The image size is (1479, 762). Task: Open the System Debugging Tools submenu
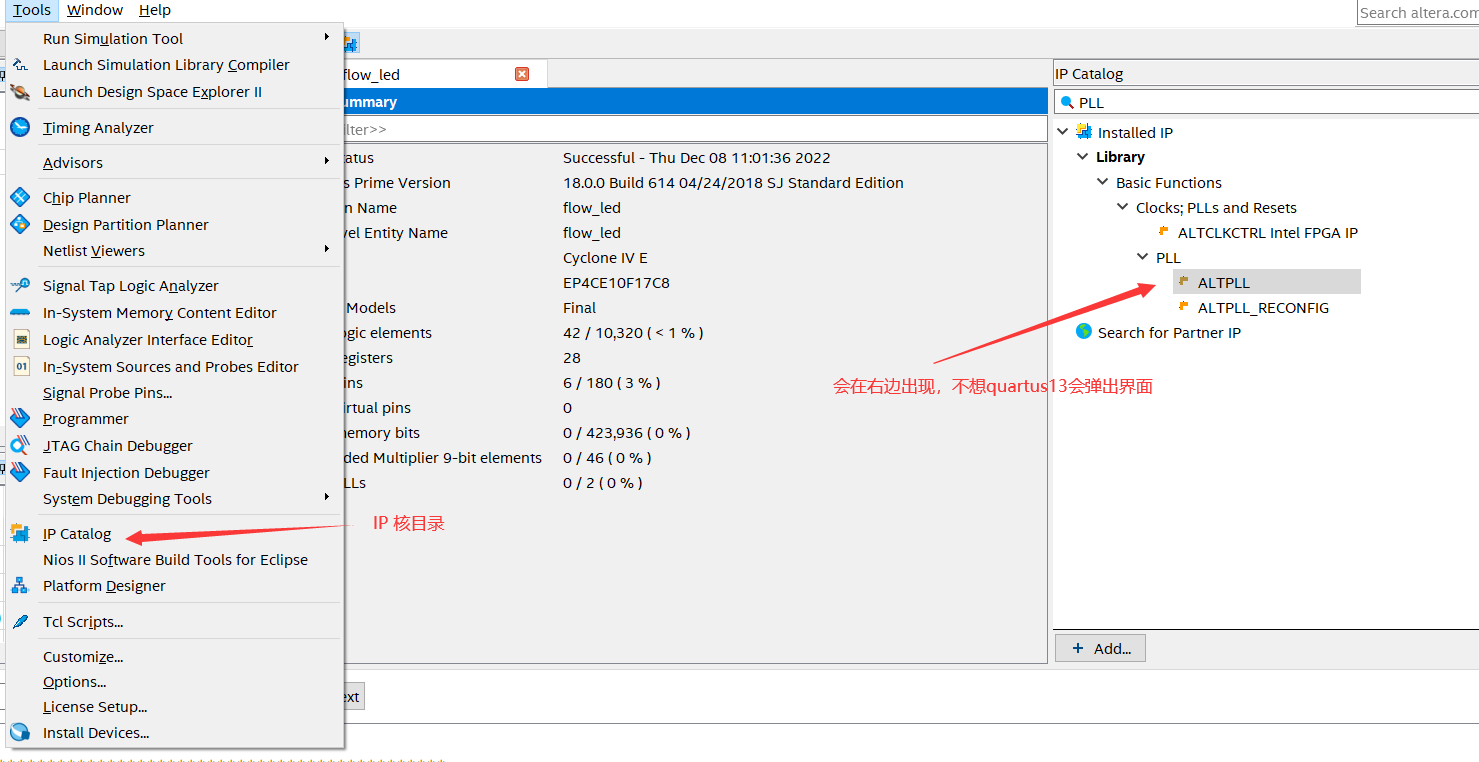(x=175, y=499)
